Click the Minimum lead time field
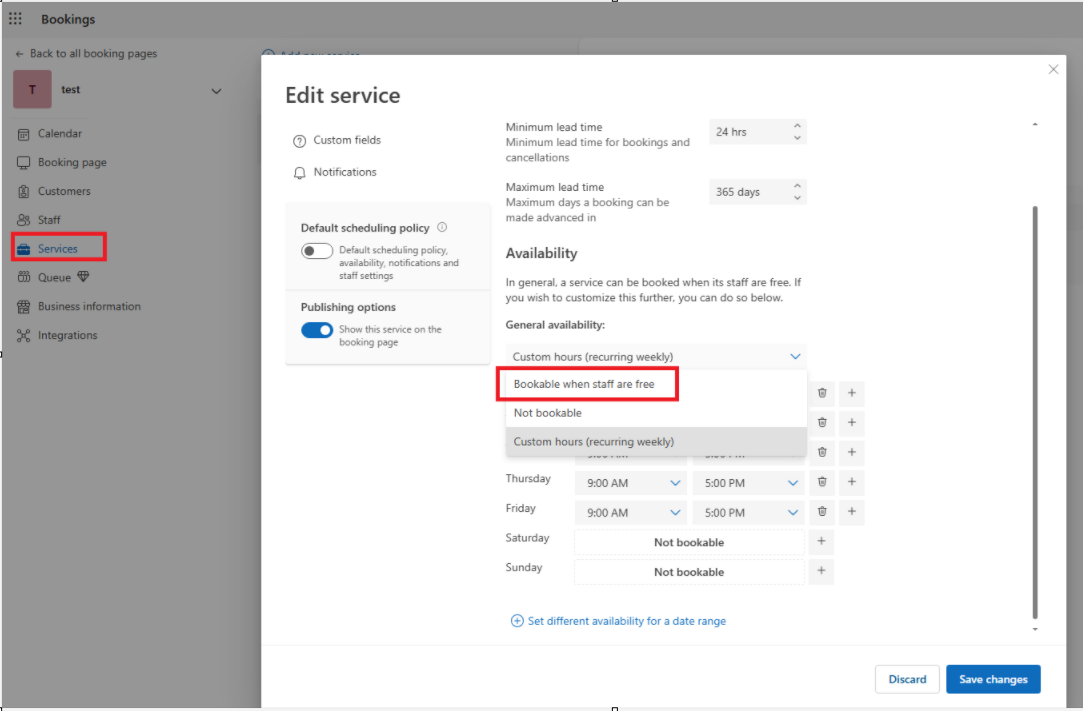Image resolution: width=1083 pixels, height=711 pixels. (758, 132)
